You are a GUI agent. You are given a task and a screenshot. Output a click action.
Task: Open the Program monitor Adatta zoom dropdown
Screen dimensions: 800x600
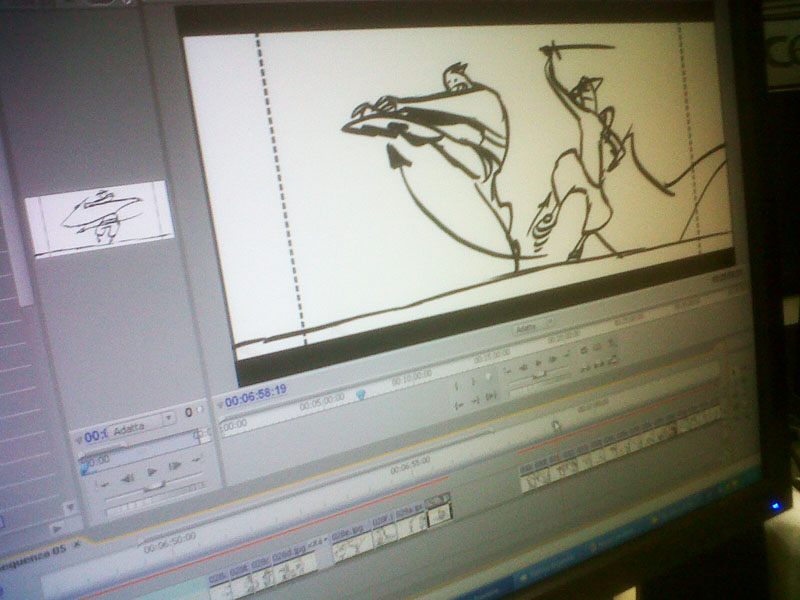(x=533, y=327)
